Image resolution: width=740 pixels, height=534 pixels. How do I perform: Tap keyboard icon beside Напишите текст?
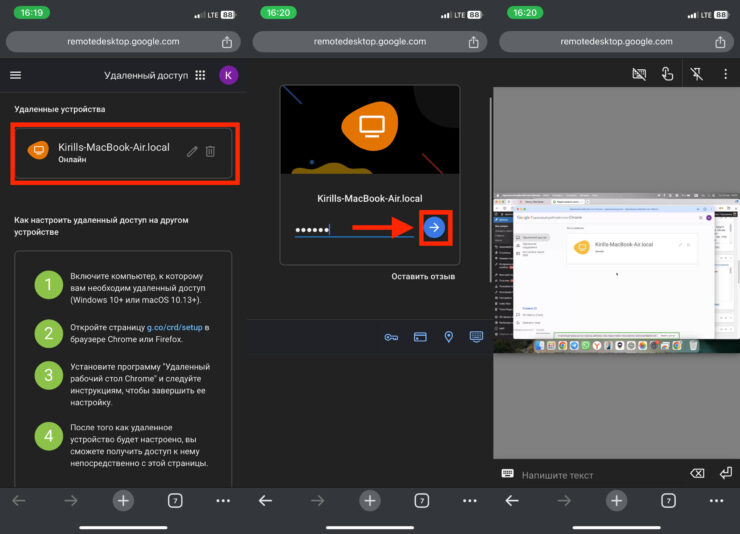click(507, 473)
